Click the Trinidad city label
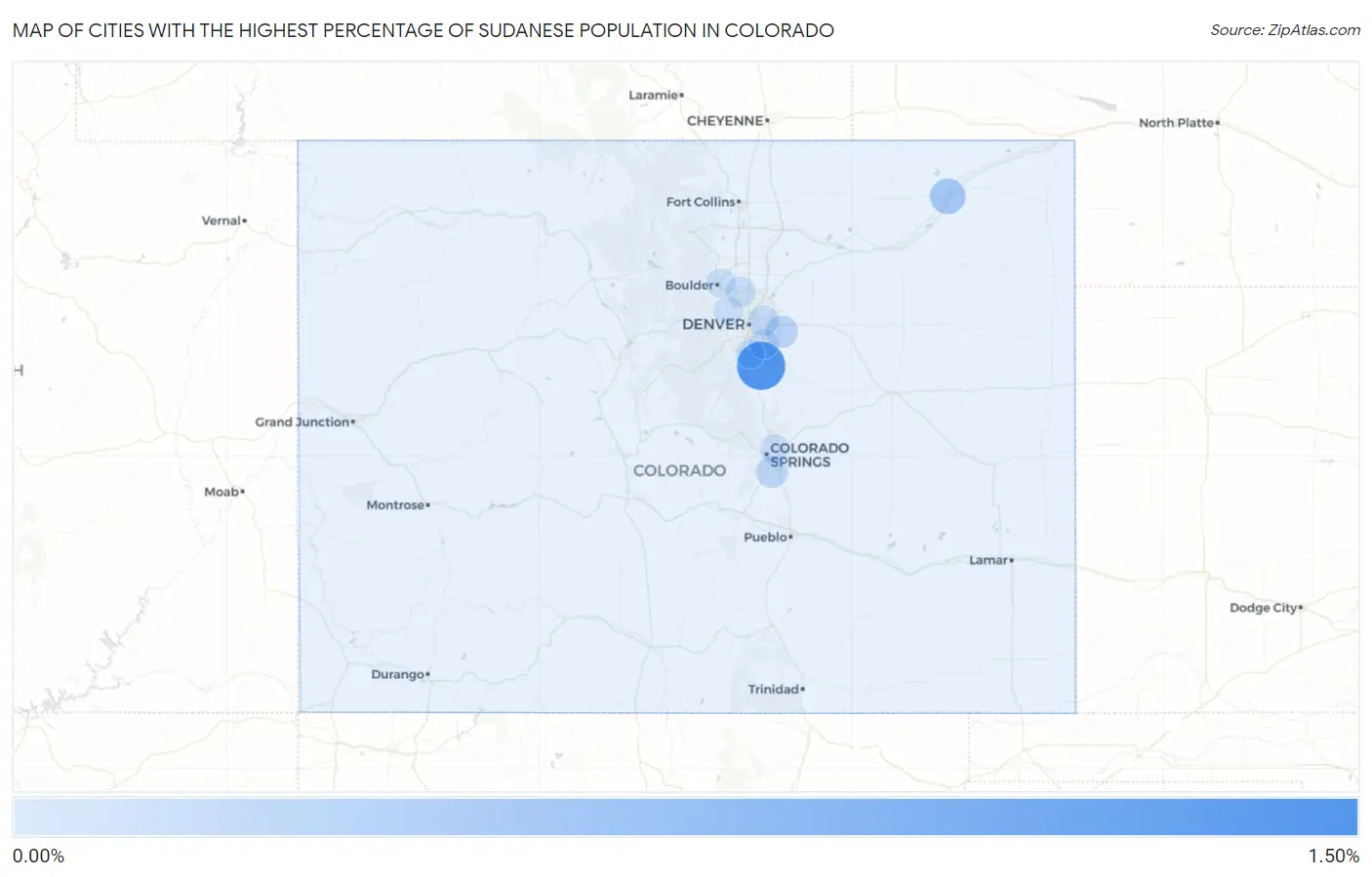 point(774,689)
